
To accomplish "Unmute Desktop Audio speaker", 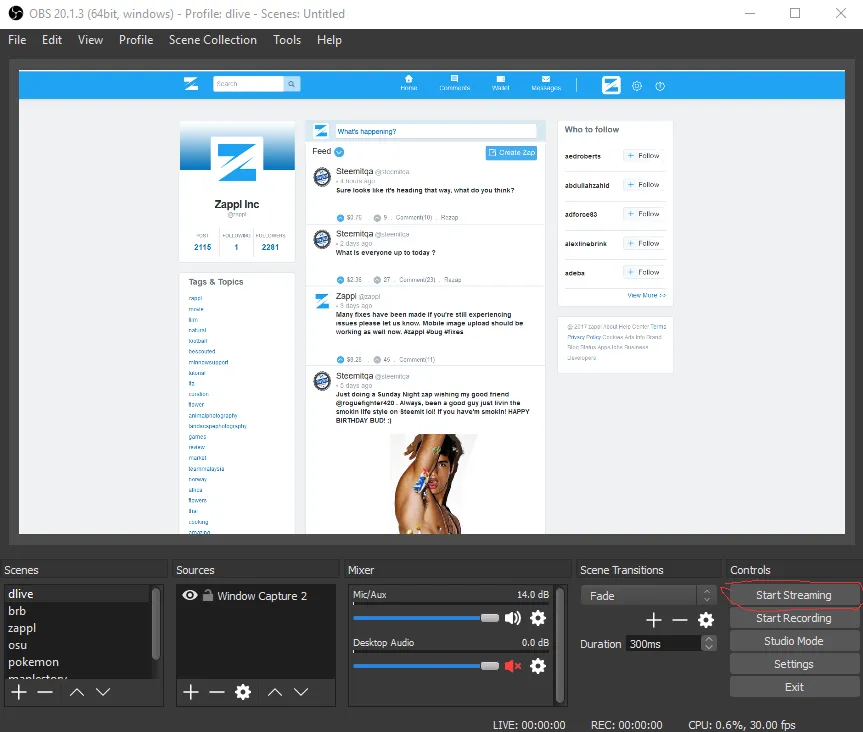I will click(x=512, y=666).
